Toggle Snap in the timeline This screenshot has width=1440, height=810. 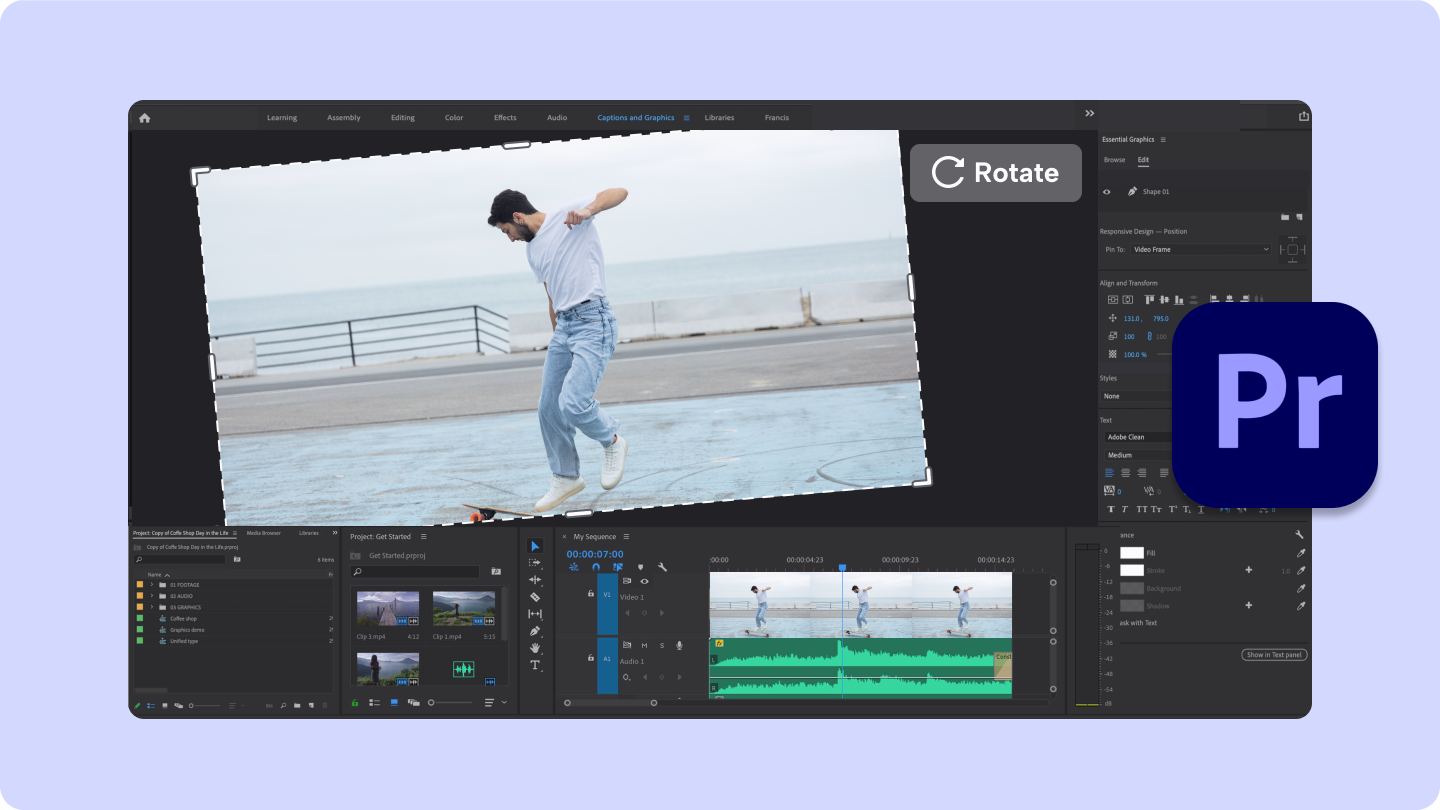point(596,565)
